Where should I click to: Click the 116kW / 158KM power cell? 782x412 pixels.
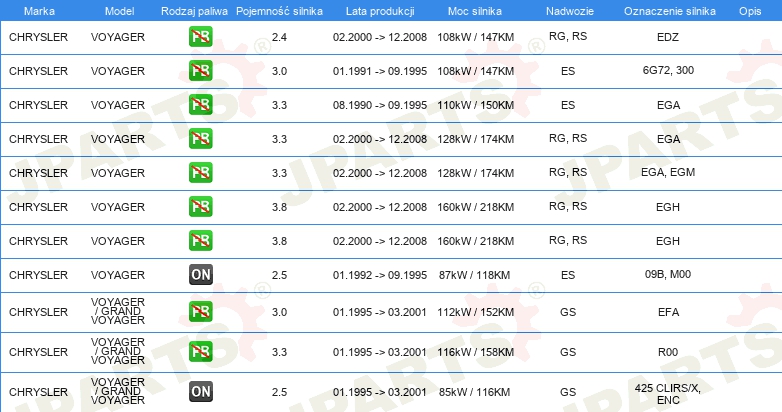click(x=475, y=352)
